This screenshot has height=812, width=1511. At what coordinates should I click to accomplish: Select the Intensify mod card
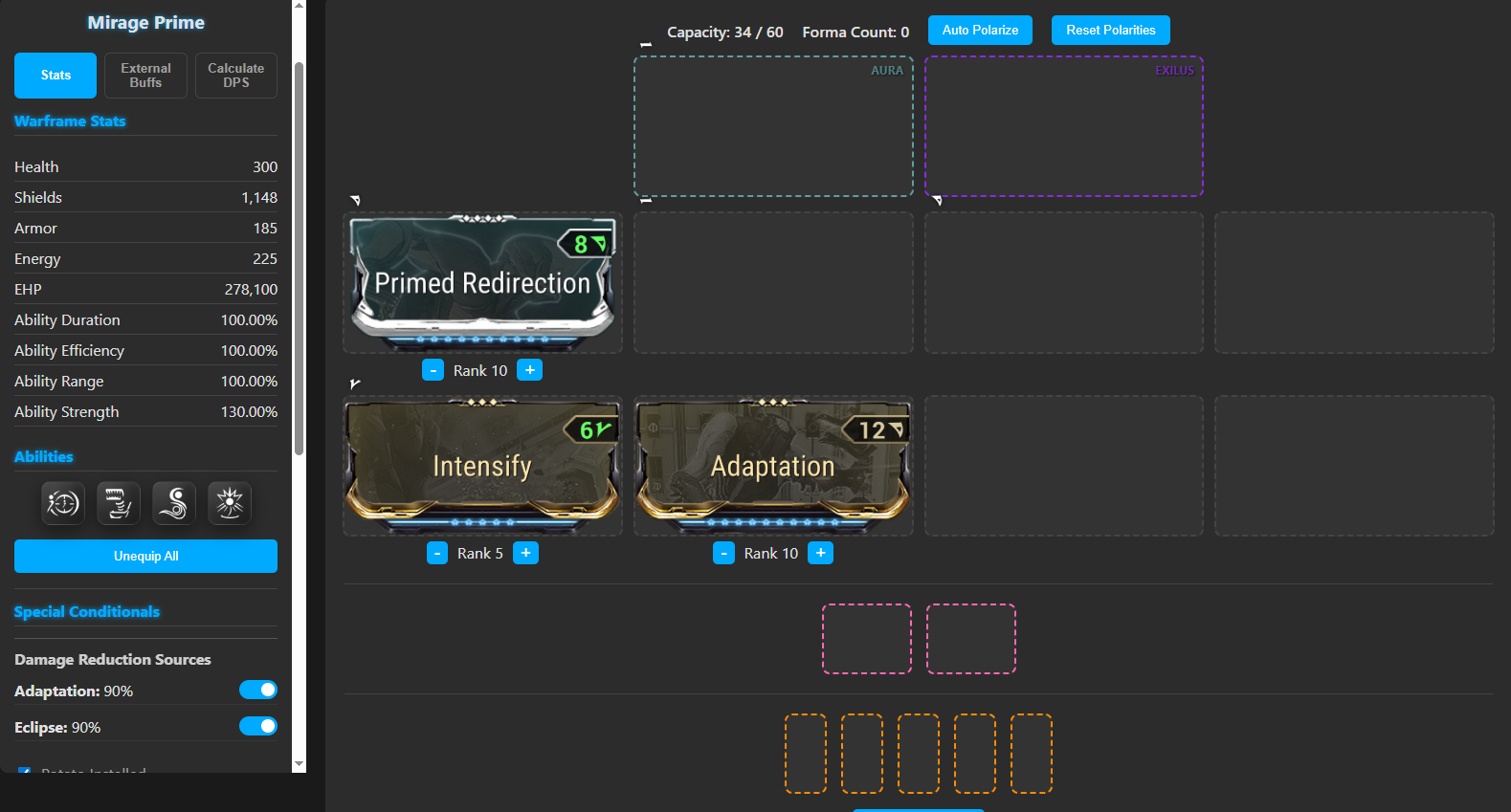[x=482, y=466]
